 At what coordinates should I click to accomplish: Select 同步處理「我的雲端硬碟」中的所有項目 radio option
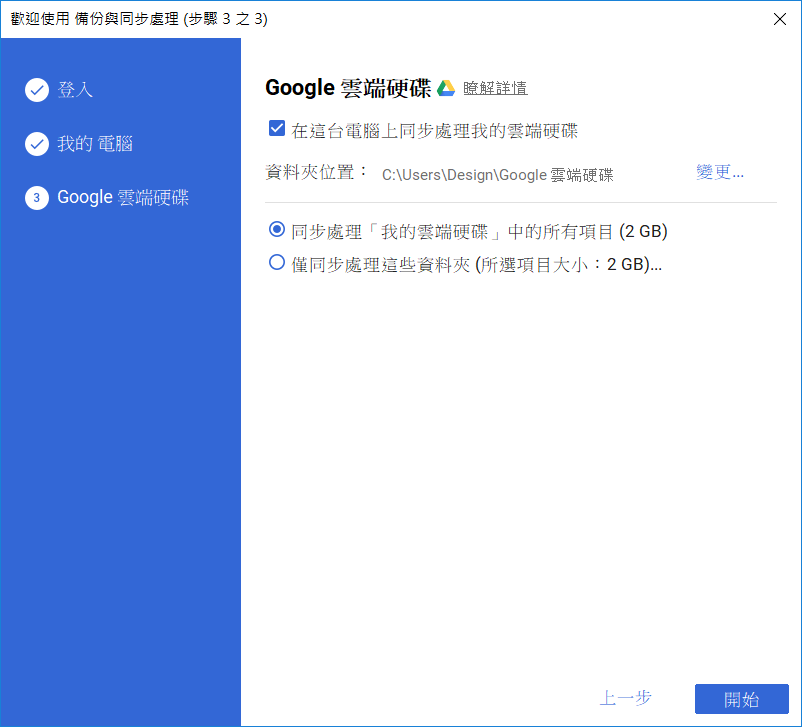coord(277,229)
